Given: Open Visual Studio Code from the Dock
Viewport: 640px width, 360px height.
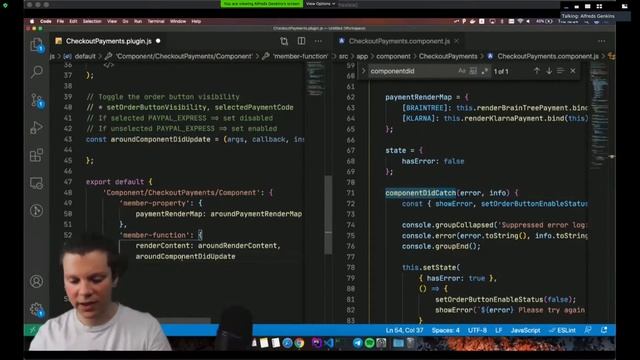Looking at the screenshot, I should 329,343.
